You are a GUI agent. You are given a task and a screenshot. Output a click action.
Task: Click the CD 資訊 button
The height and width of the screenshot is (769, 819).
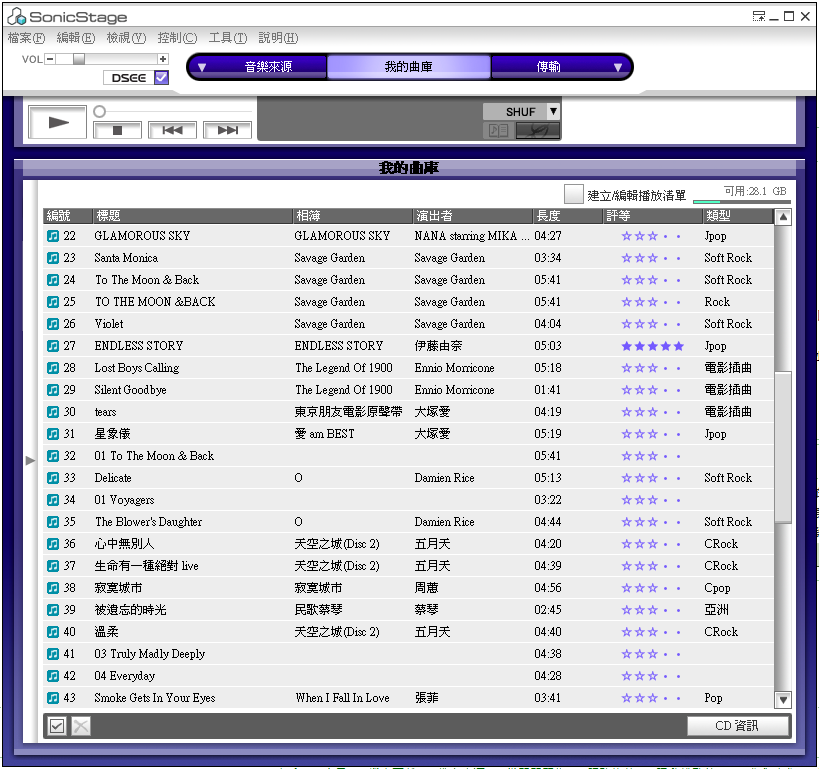pyautogui.click(x=737, y=726)
